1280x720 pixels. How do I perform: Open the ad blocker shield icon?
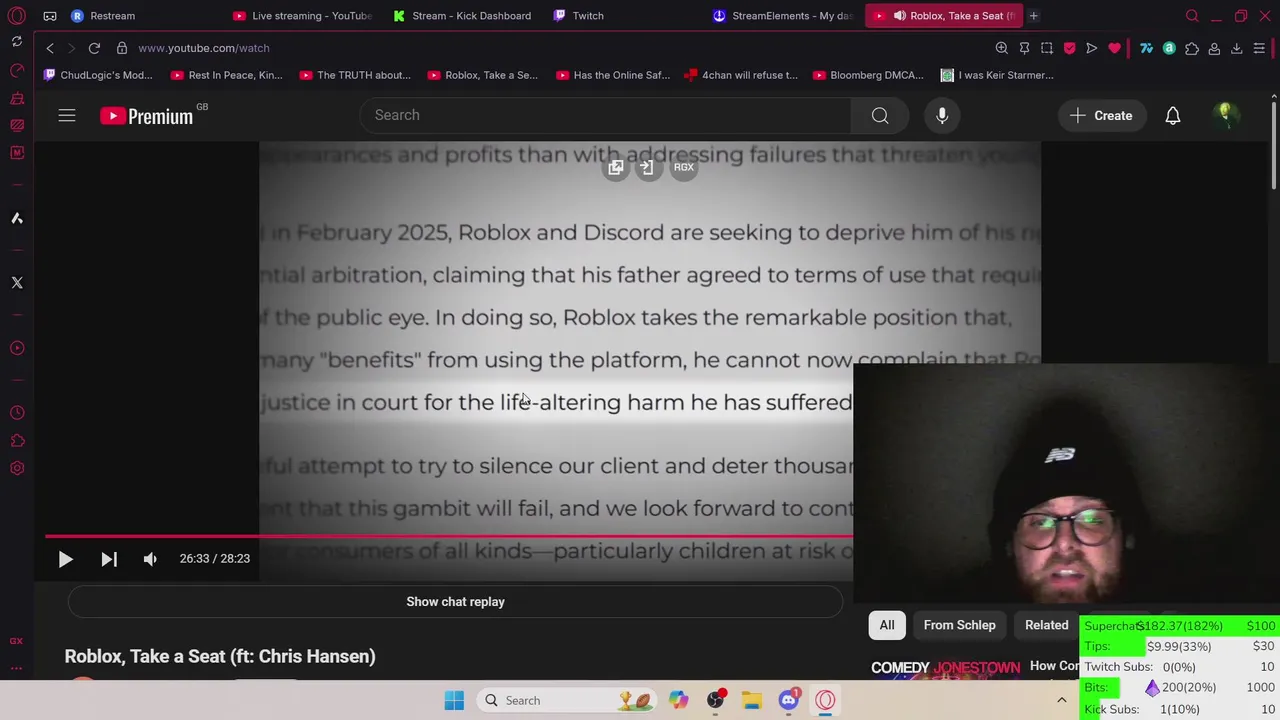pos(1069,48)
